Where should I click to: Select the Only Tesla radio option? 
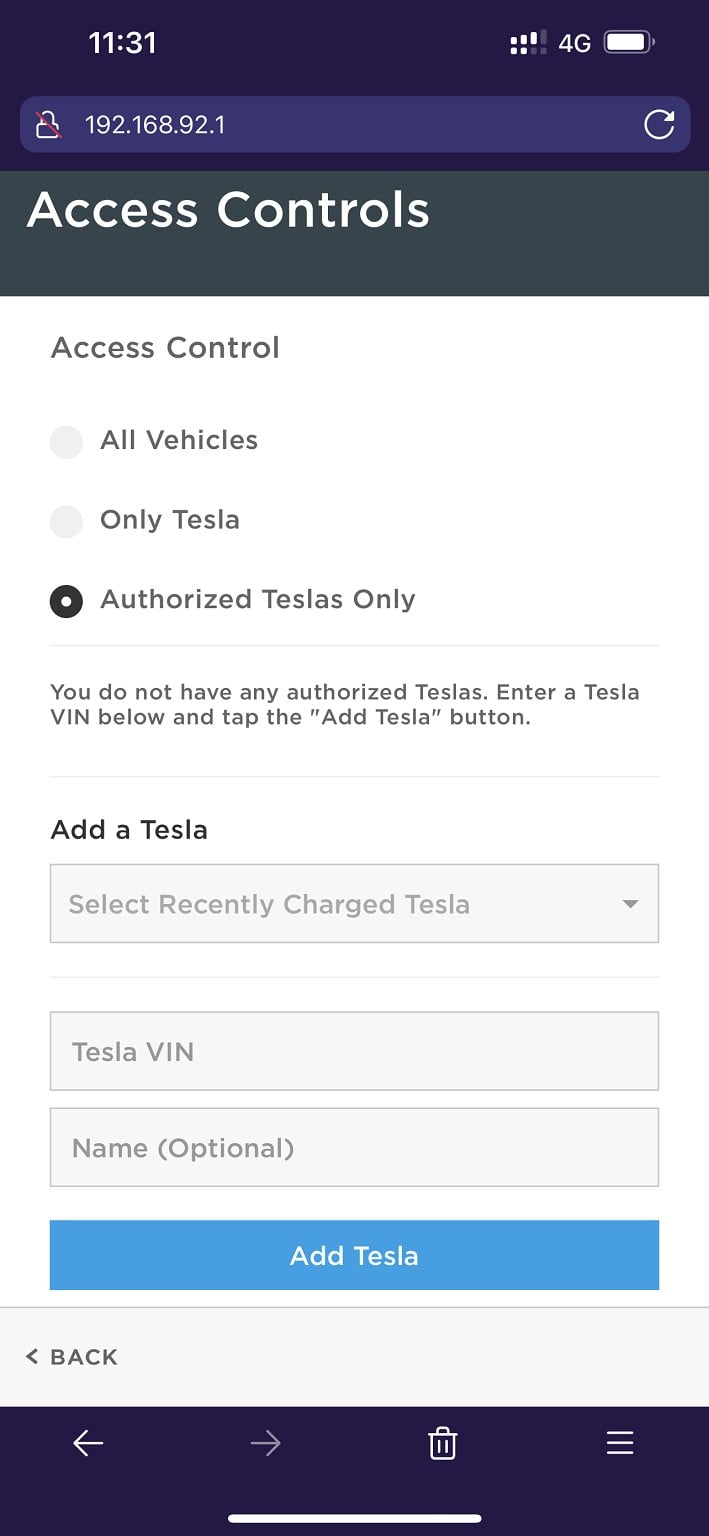(66, 521)
